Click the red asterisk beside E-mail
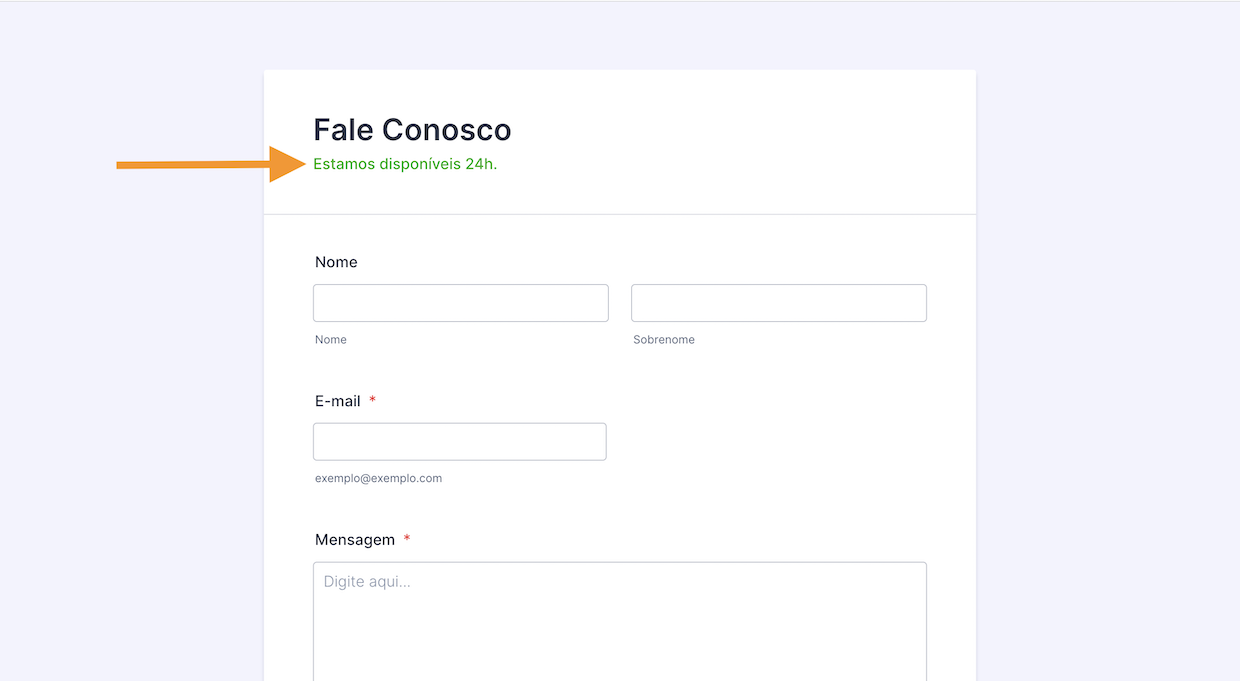This screenshot has width=1240, height=681. (373, 400)
